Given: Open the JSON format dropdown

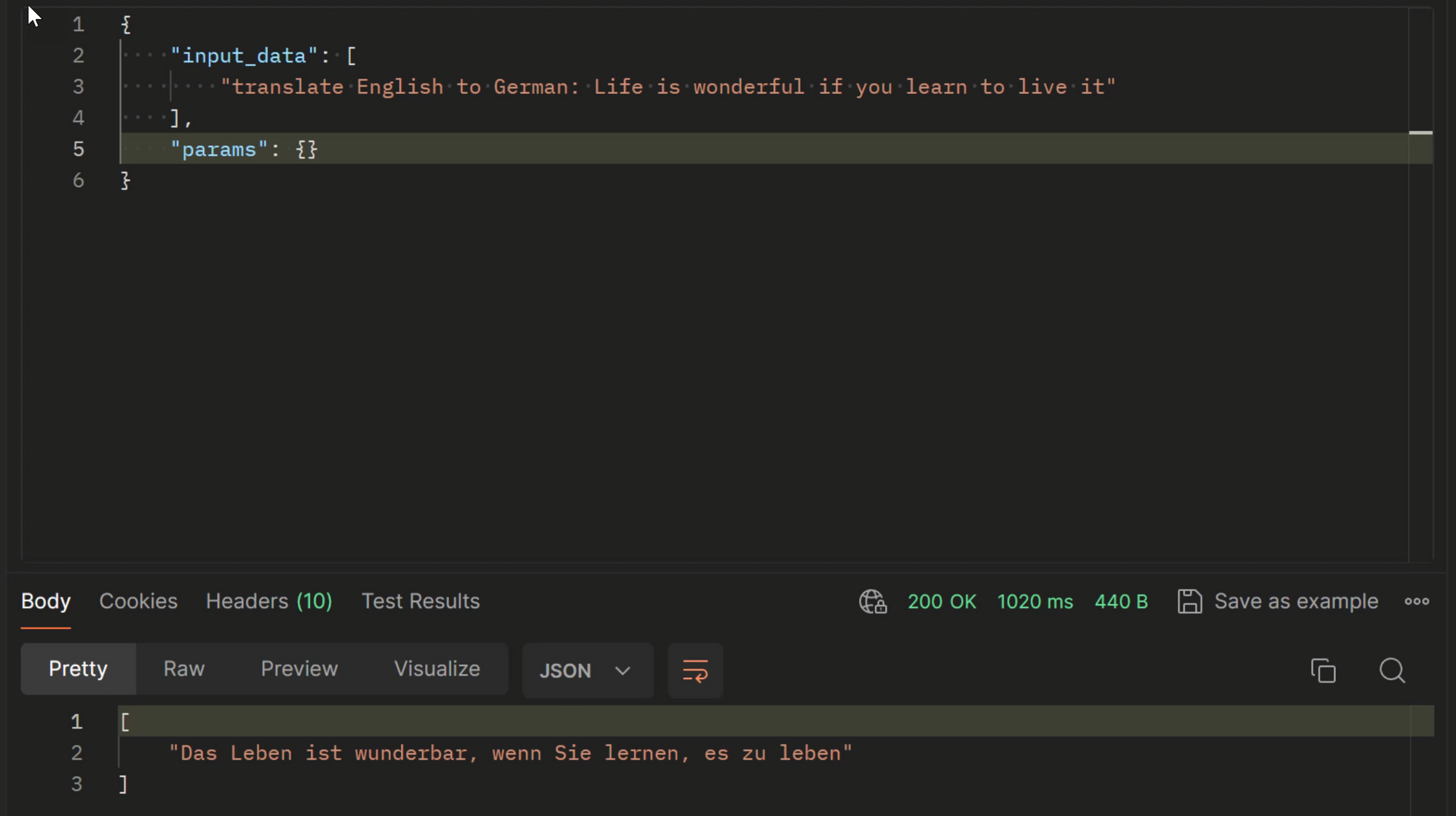Looking at the screenshot, I should click(565, 670).
